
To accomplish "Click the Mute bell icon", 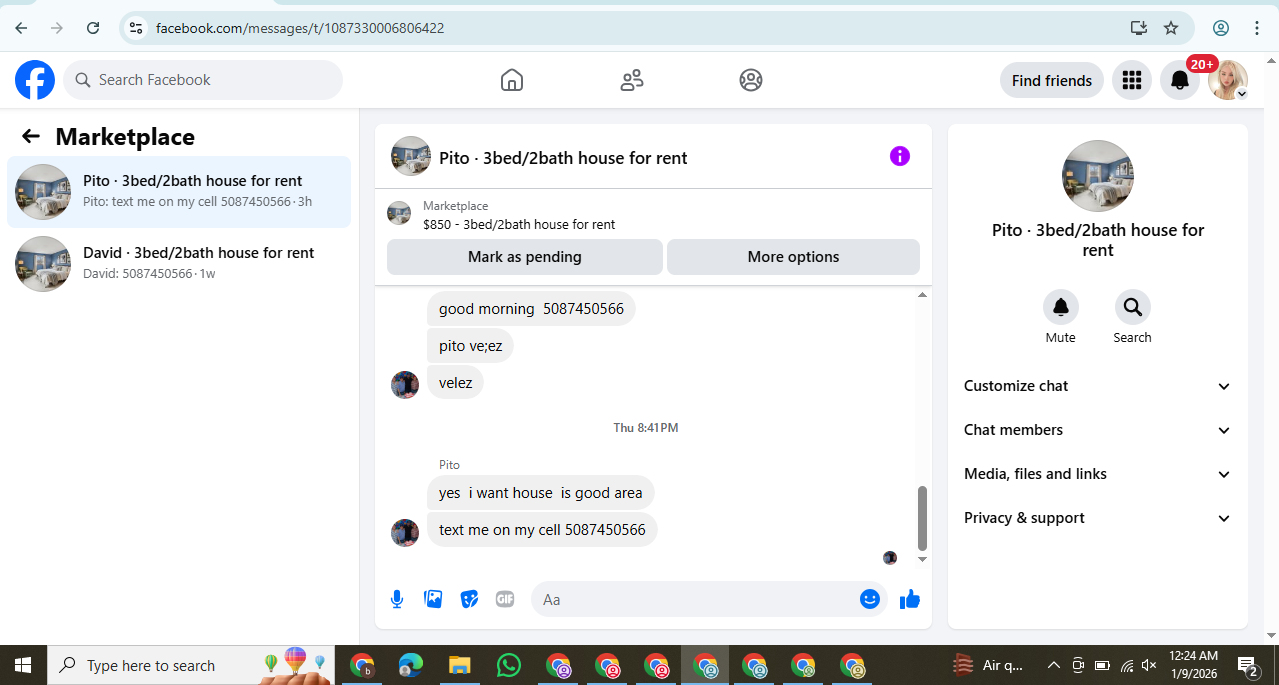I will pyautogui.click(x=1061, y=308).
